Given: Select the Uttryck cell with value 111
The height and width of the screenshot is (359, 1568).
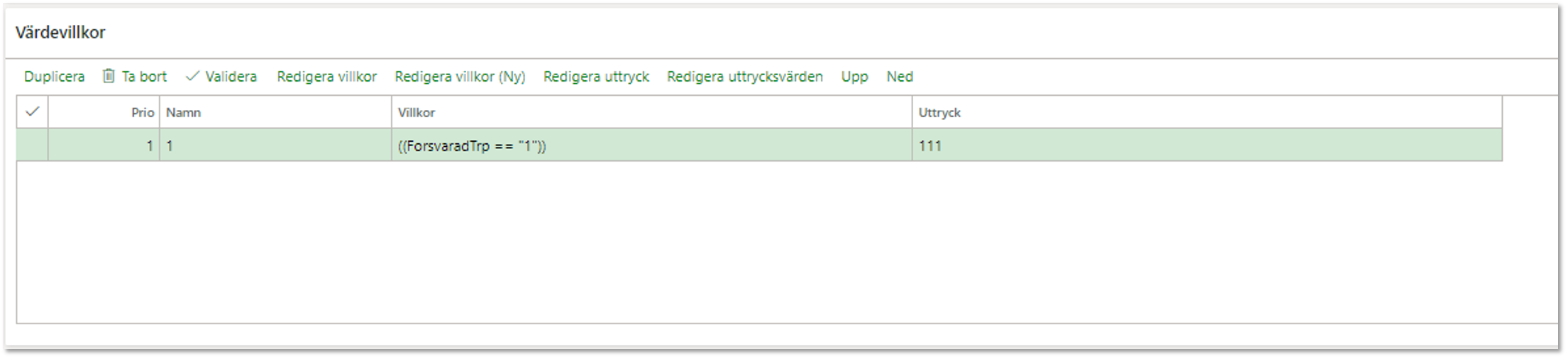Looking at the screenshot, I should pyautogui.click(x=1207, y=145).
